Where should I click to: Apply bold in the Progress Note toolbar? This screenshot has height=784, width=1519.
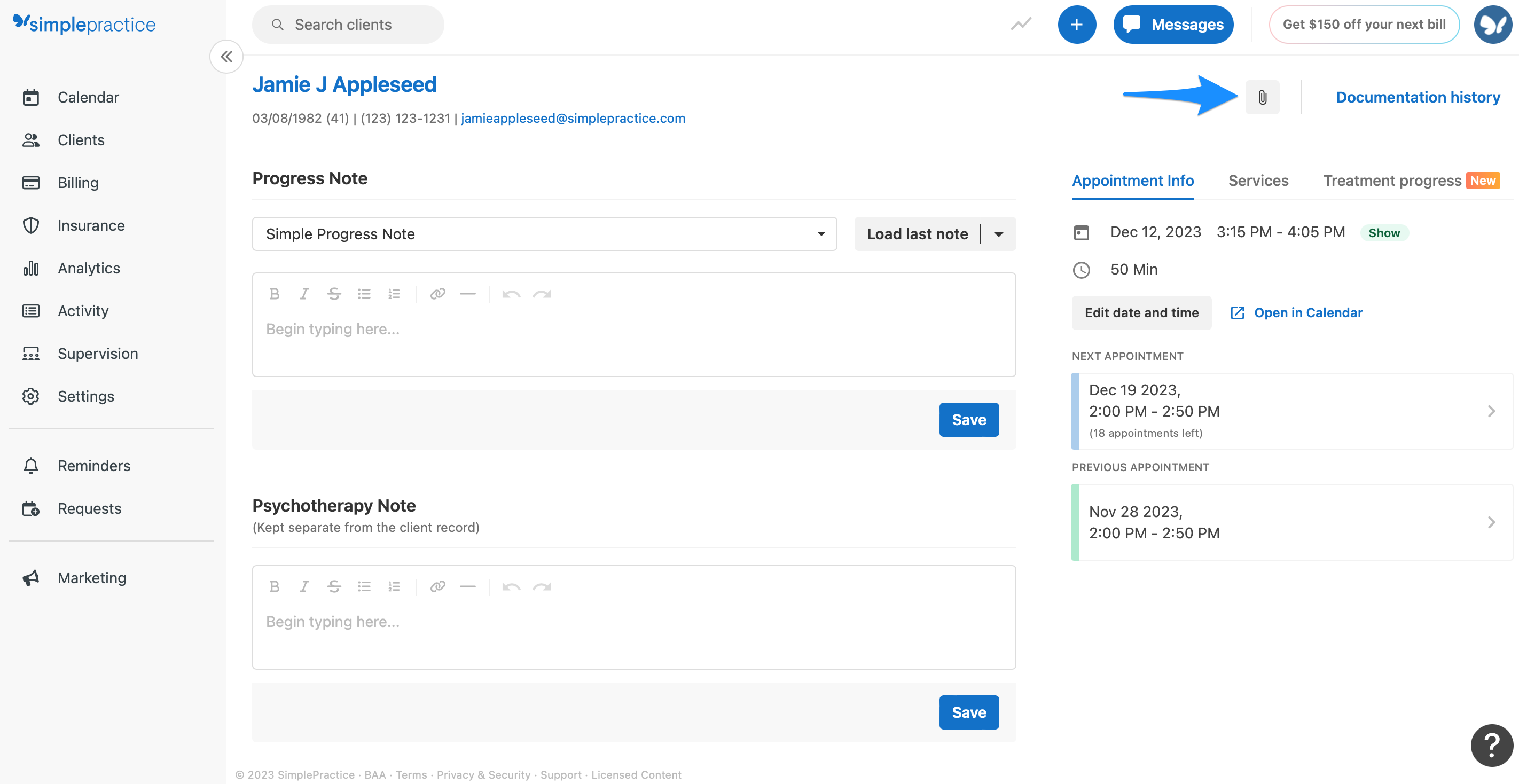click(x=275, y=293)
